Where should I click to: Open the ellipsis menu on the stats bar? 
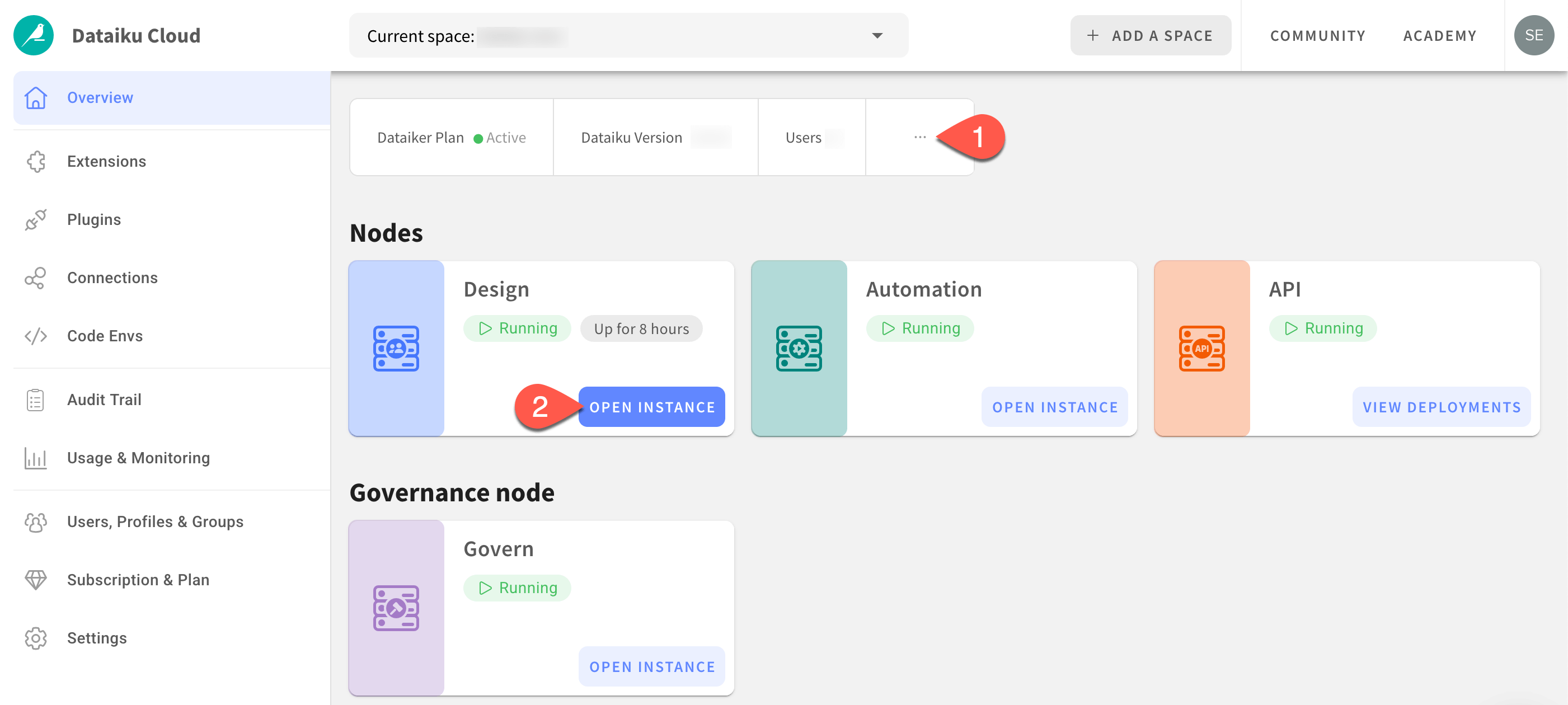(919, 137)
